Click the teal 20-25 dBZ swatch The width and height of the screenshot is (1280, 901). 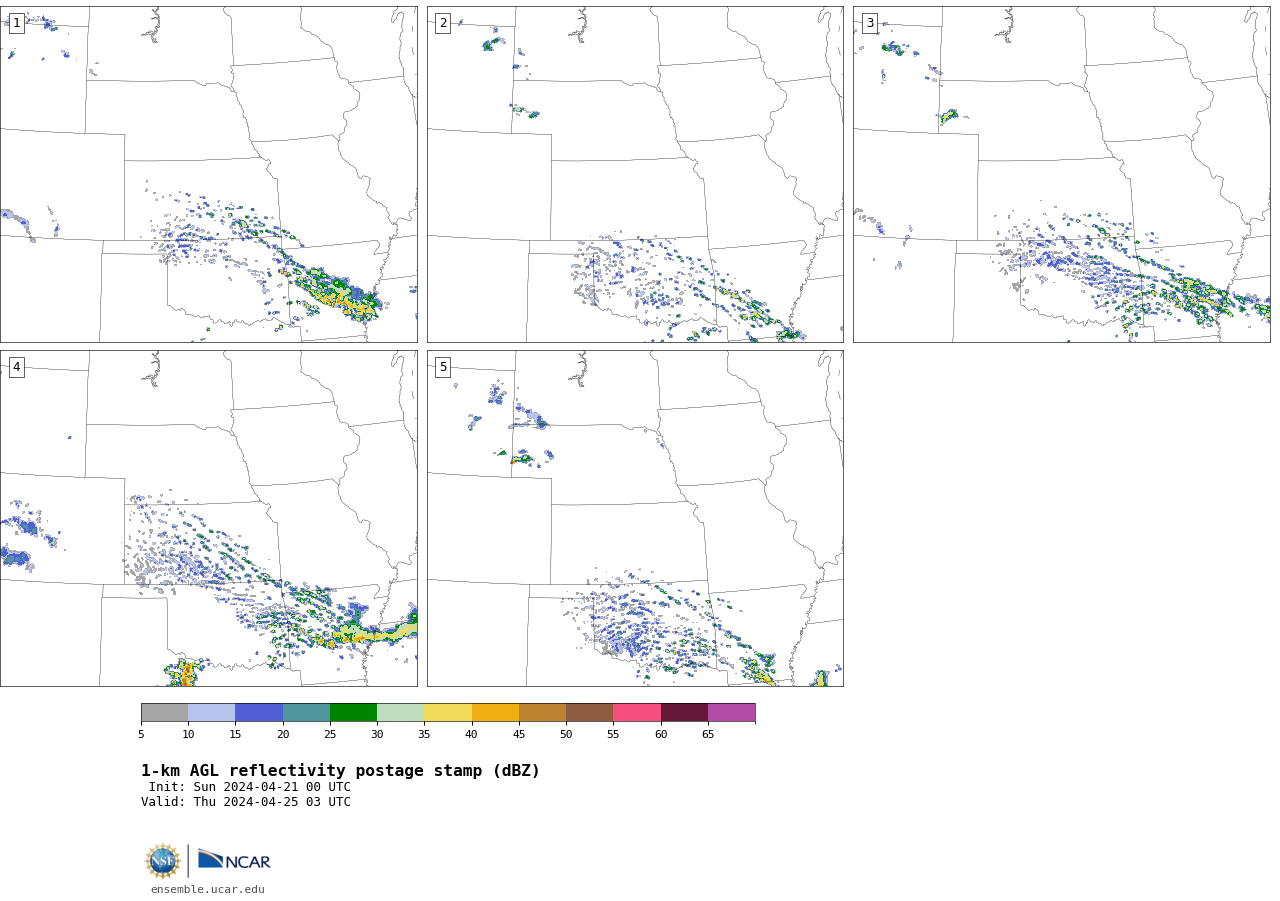click(x=306, y=713)
